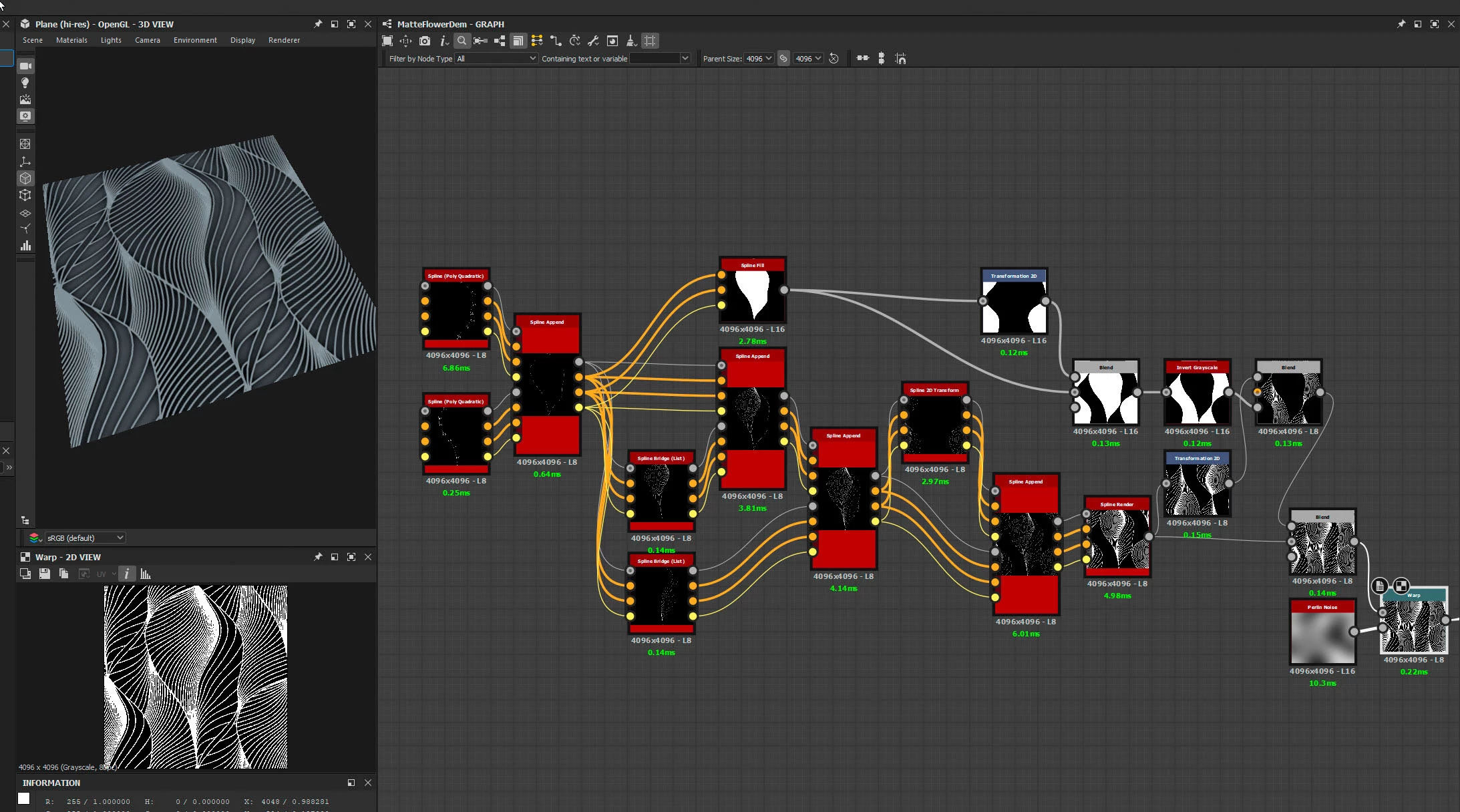Click the white color swatch in Information panel
The height and width of the screenshot is (812, 1460).
tap(24, 798)
